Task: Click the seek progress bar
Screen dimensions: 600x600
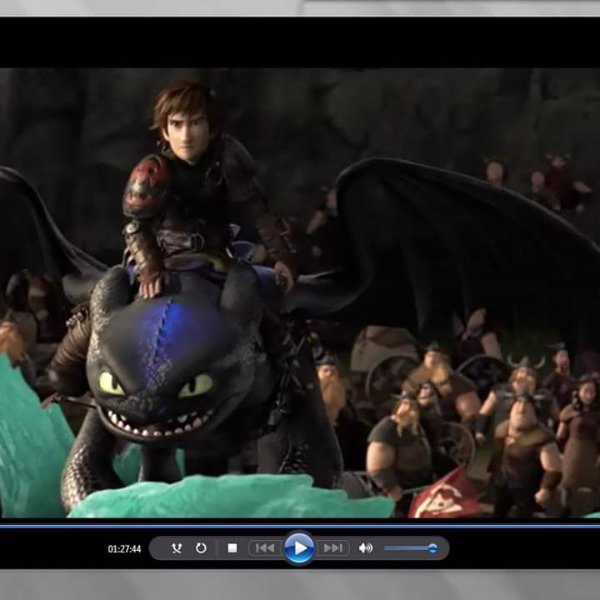Action: [300, 527]
